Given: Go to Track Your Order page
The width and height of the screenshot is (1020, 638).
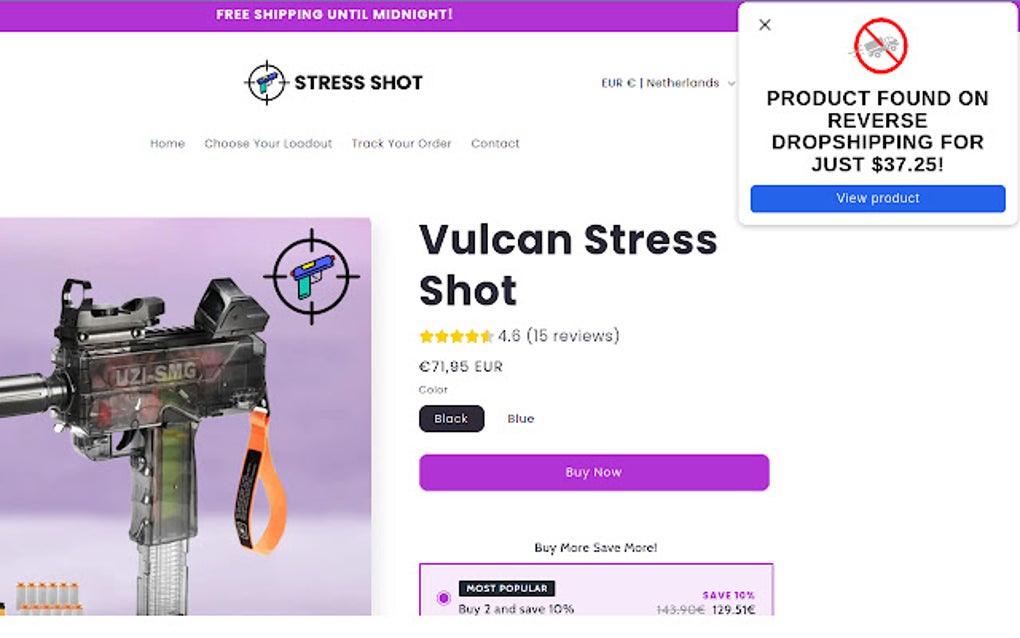Looking at the screenshot, I should pos(401,144).
